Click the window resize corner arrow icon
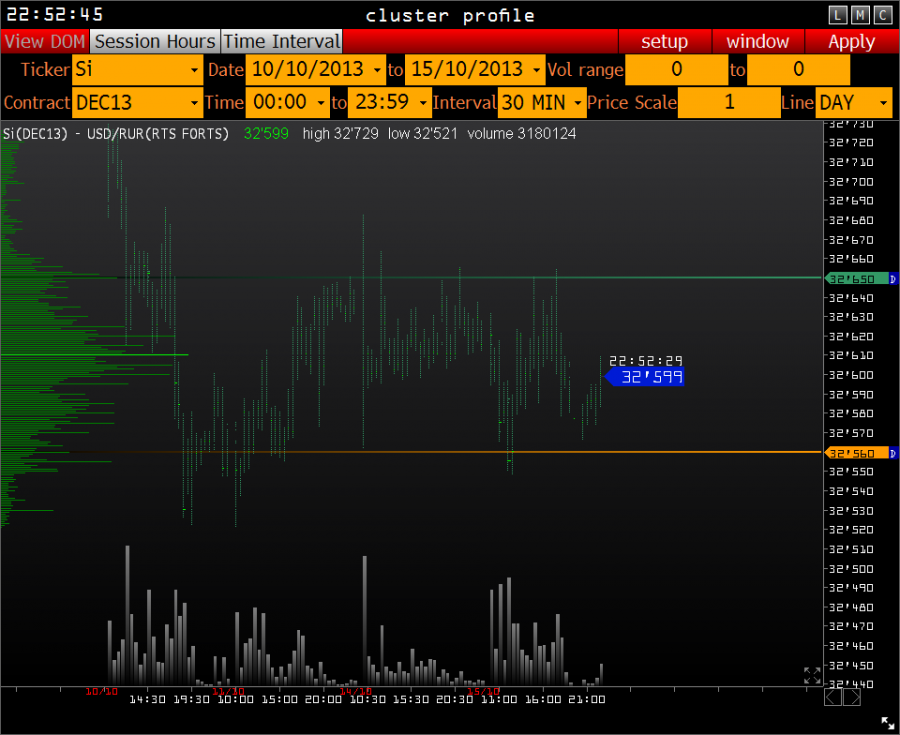900x735 pixels. pyautogui.click(x=887, y=722)
